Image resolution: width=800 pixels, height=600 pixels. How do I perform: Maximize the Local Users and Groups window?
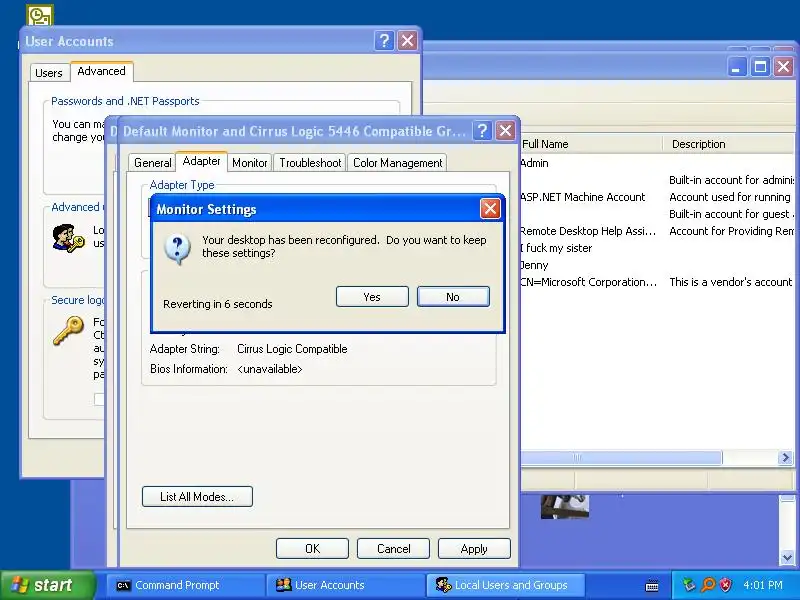tap(760, 67)
